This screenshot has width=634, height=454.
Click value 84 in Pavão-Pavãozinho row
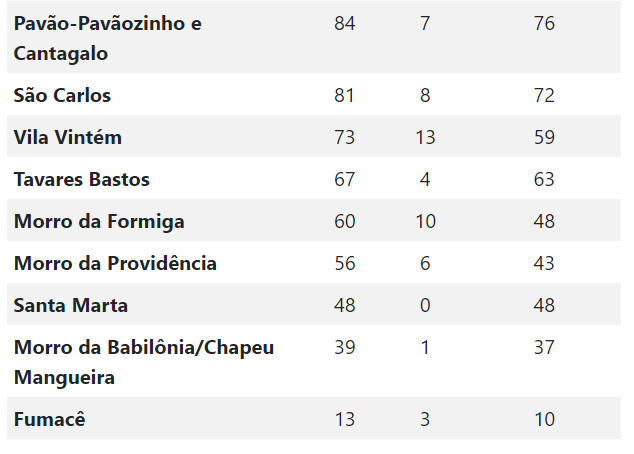(344, 23)
